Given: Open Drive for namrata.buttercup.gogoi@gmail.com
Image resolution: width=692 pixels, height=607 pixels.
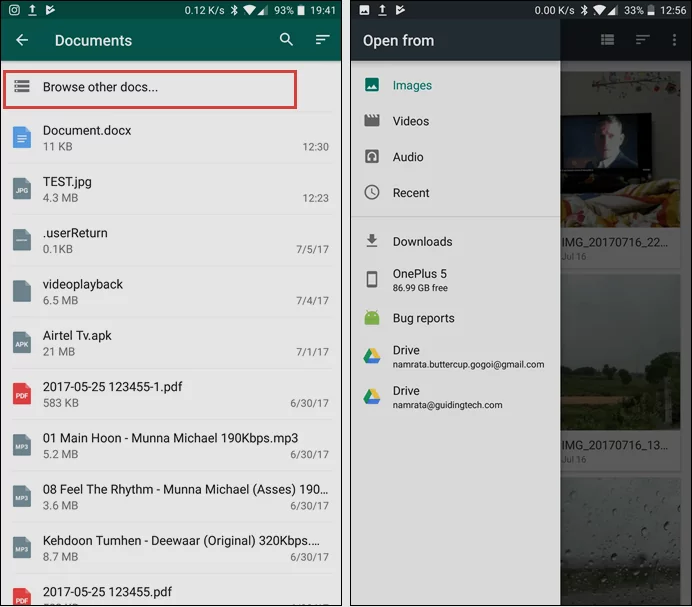Looking at the screenshot, I should pos(455,357).
